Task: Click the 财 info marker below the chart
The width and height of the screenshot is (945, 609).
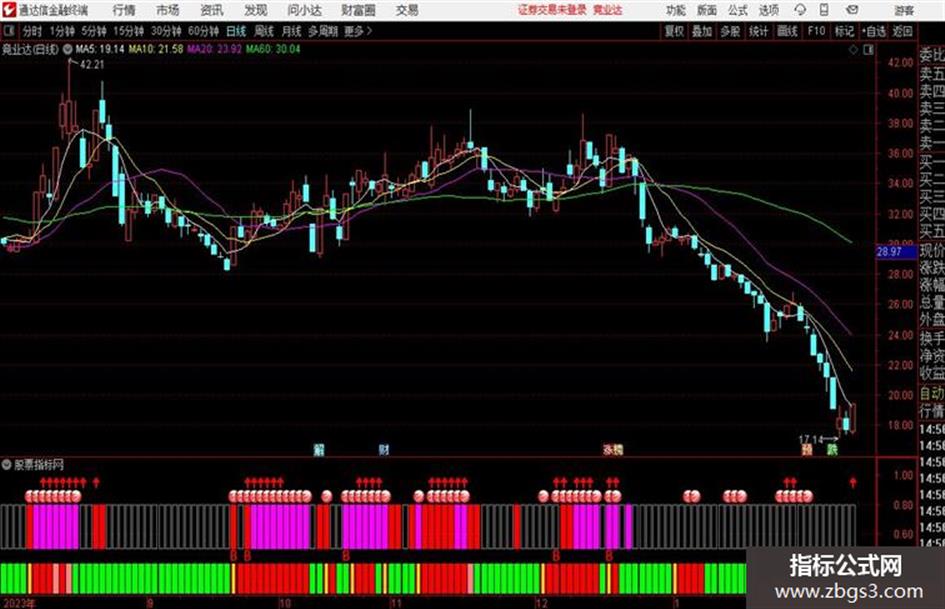Action: 384,449
